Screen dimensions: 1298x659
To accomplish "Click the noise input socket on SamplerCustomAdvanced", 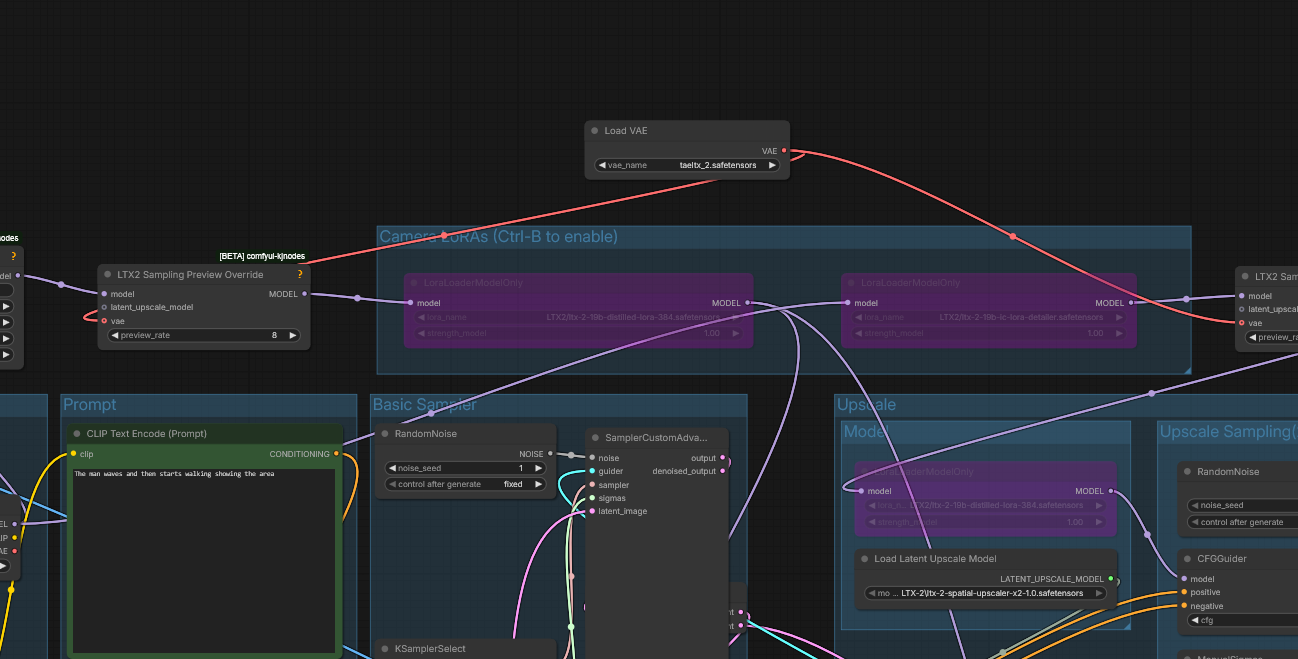I will tap(592, 458).
